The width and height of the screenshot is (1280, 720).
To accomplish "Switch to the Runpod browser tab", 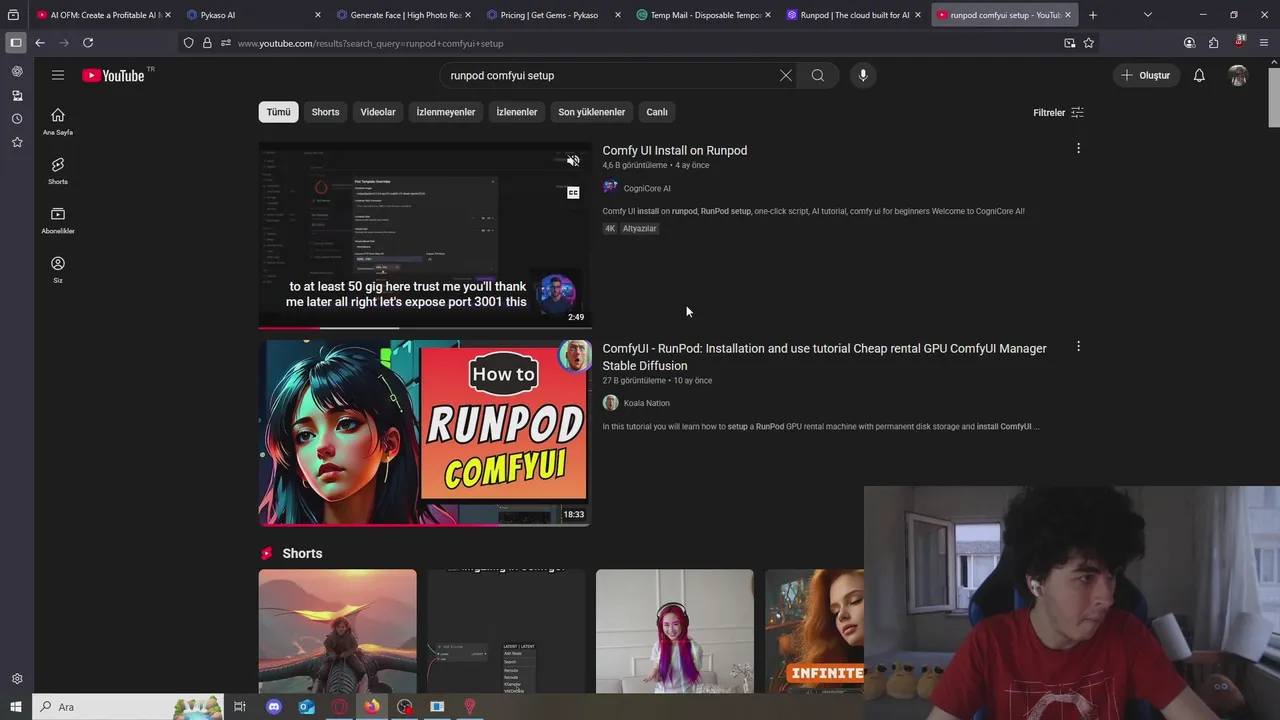I will pyautogui.click(x=854, y=15).
